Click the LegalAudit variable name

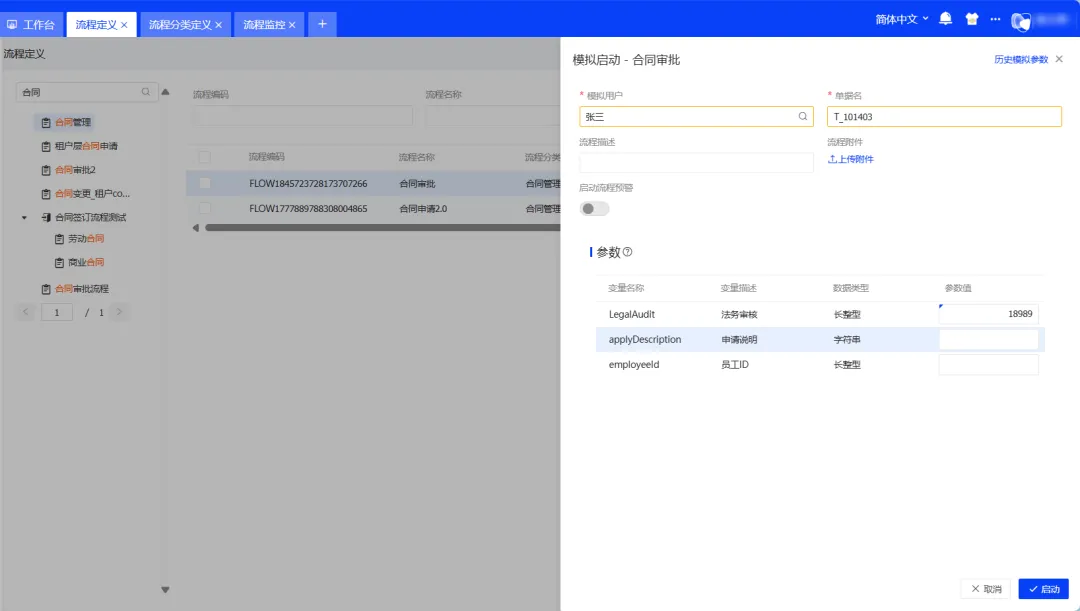pyautogui.click(x=632, y=314)
